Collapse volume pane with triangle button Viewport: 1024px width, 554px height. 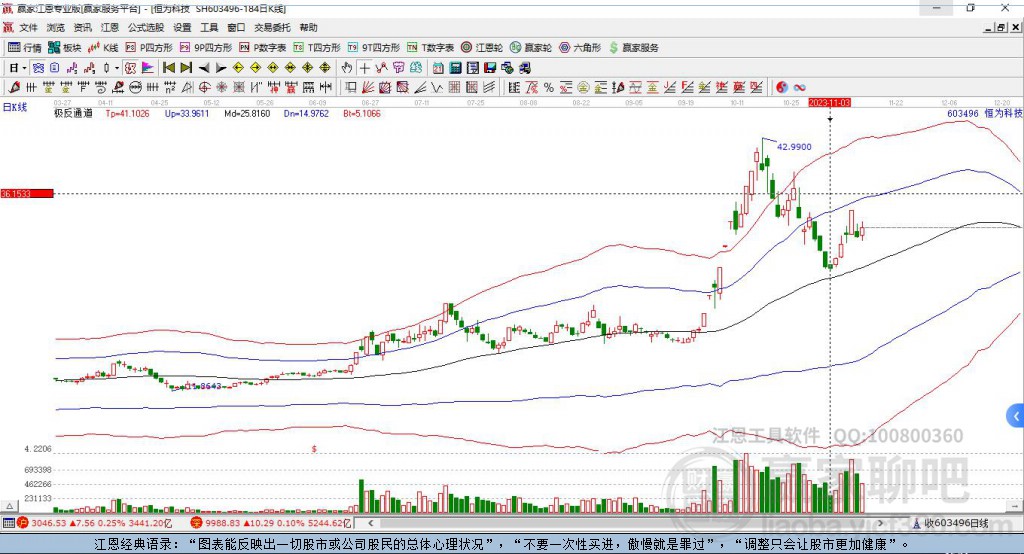pos(9,506)
